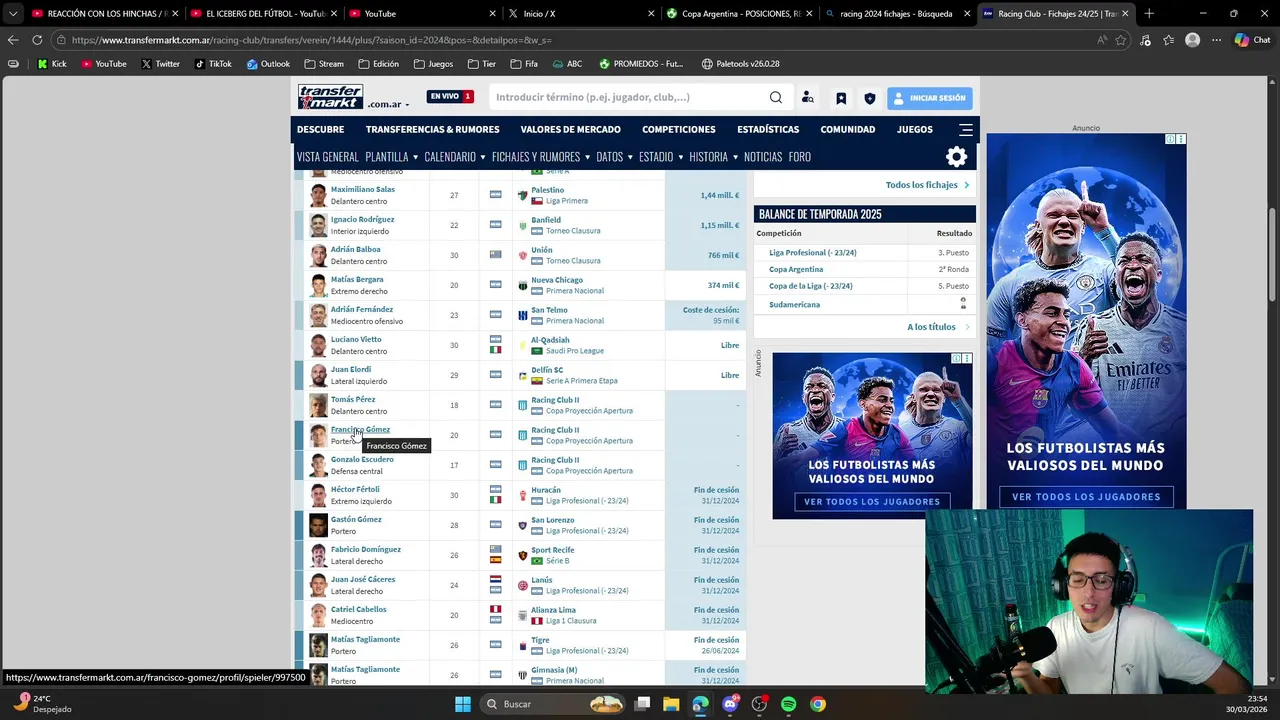1280x720 pixels.
Task: Add page to favorites star icon
Action: 1121,40
